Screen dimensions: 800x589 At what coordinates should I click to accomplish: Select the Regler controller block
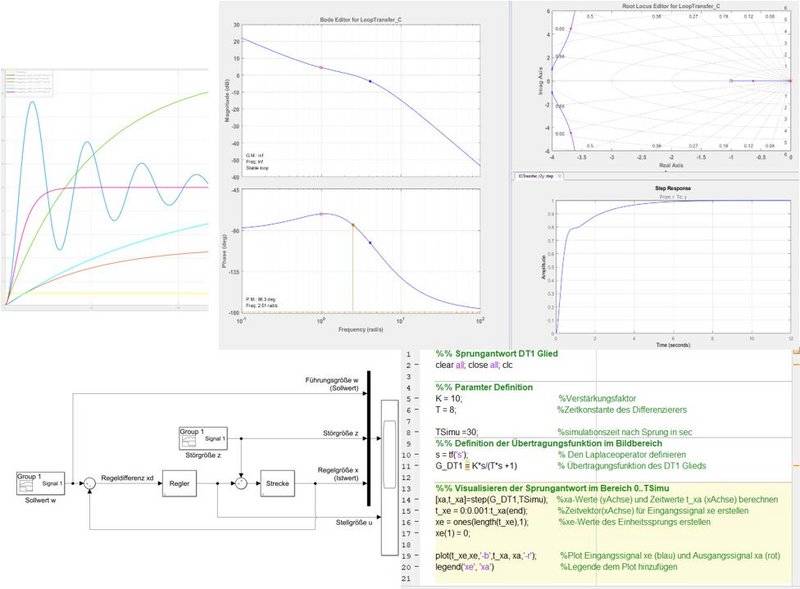pyautogui.click(x=181, y=481)
